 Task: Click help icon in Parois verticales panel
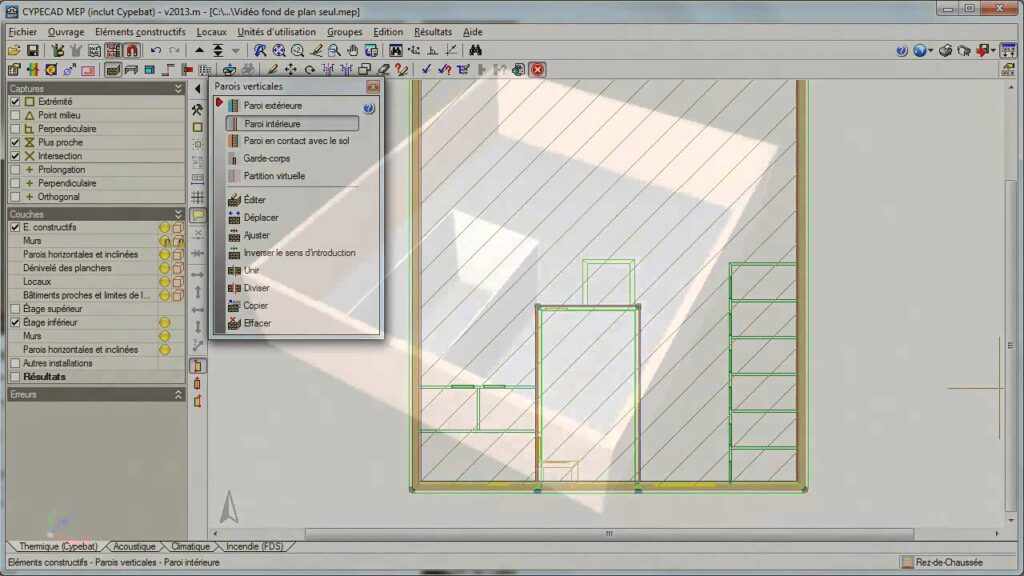[x=369, y=108]
